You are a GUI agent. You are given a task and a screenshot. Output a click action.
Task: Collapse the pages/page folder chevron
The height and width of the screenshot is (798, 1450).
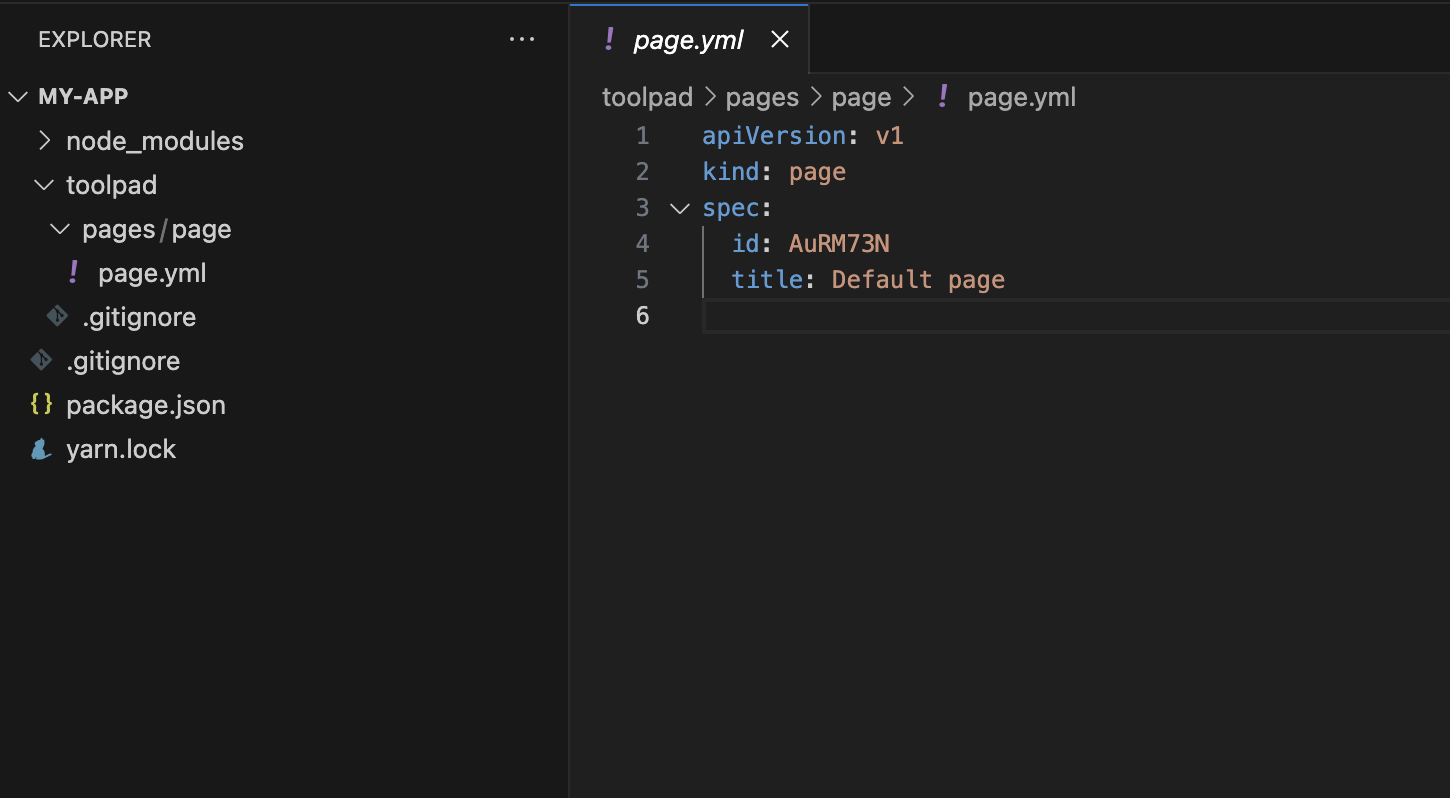pos(60,229)
